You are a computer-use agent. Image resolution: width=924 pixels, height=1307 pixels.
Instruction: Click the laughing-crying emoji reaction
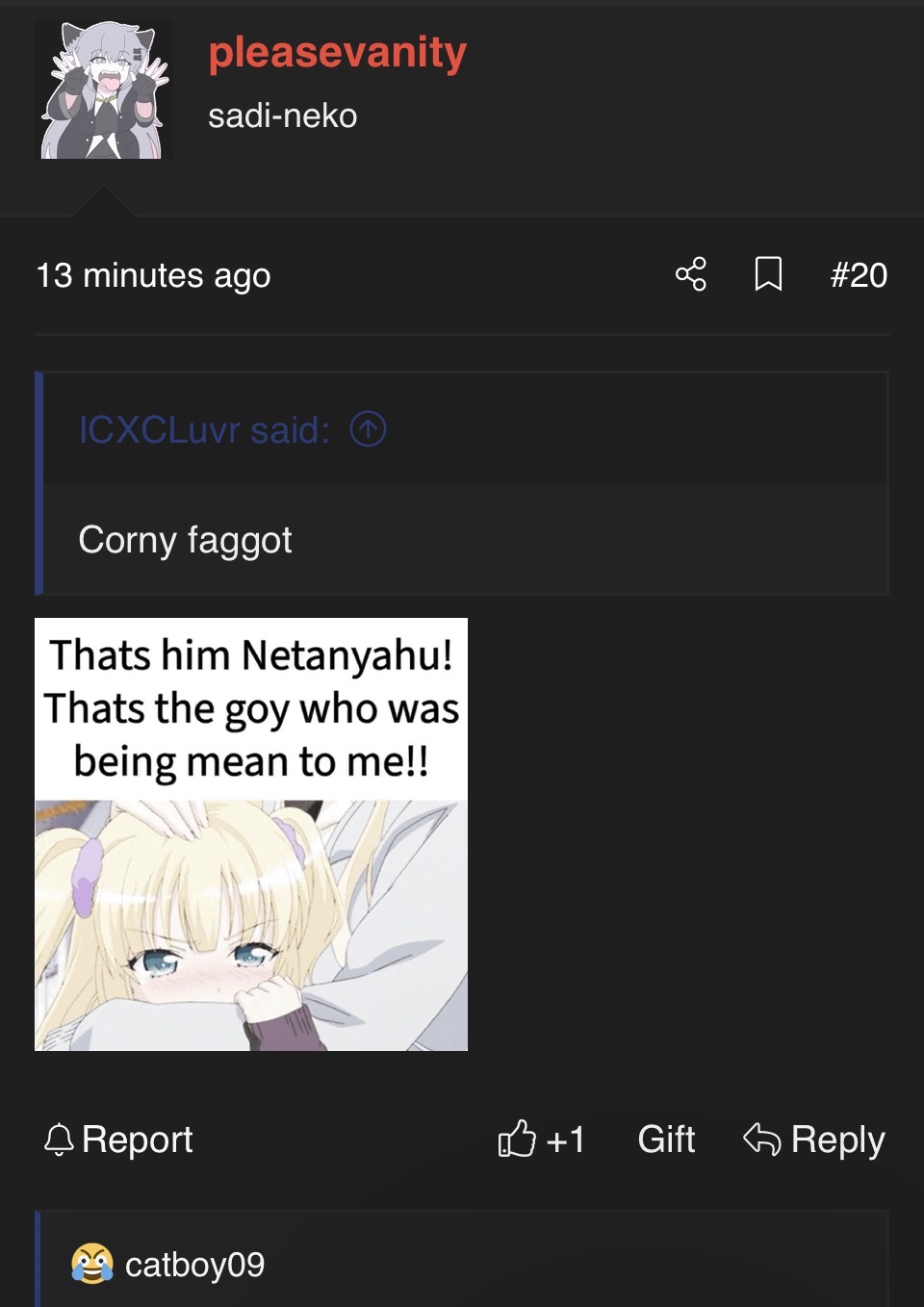pyautogui.click(x=92, y=1264)
